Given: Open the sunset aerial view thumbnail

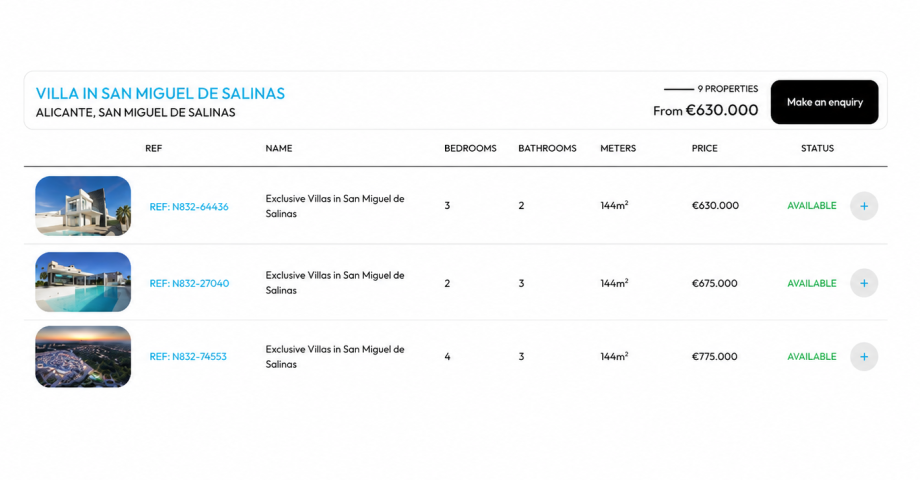Looking at the screenshot, I should 83,357.
